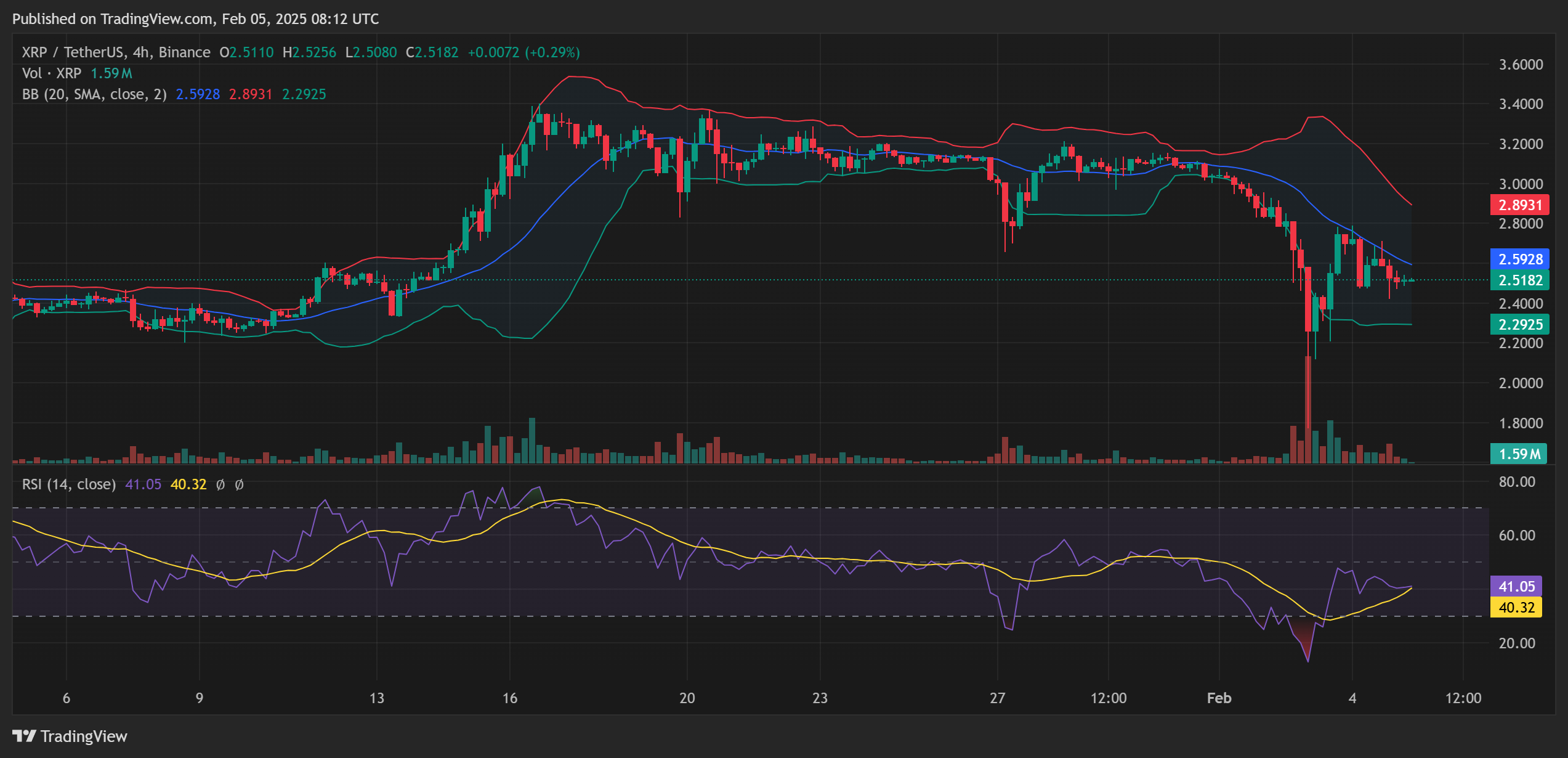This screenshot has height=758, width=1568.
Task: Click BB lower legend value 2.2925
Action: pyautogui.click(x=304, y=94)
